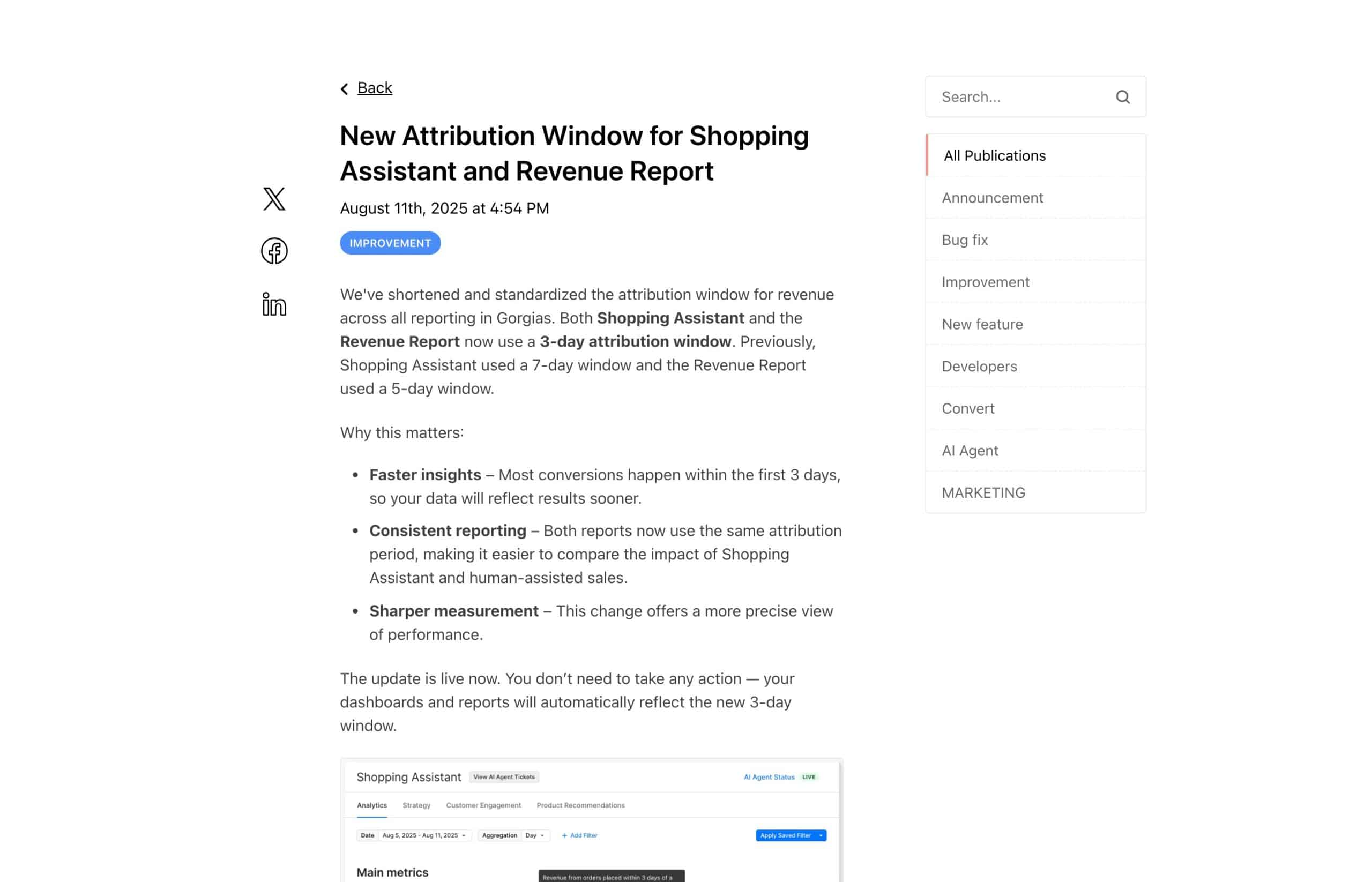Click 'Main metrics' heading in screenshot
The width and height of the screenshot is (1372, 882).
[x=392, y=872]
